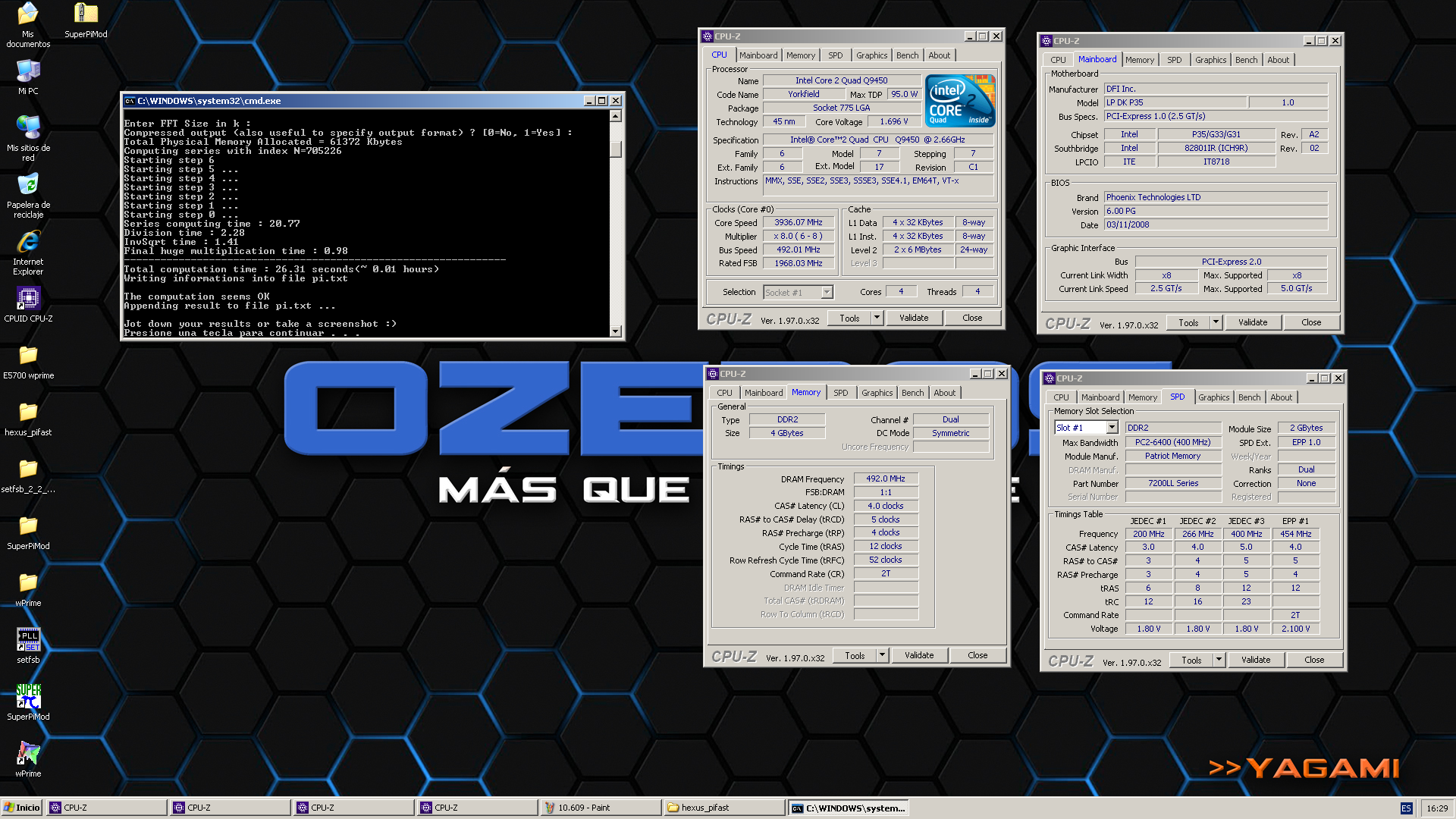Click the 7200LL Series part number
The width and height of the screenshot is (1456, 819).
[1172, 484]
